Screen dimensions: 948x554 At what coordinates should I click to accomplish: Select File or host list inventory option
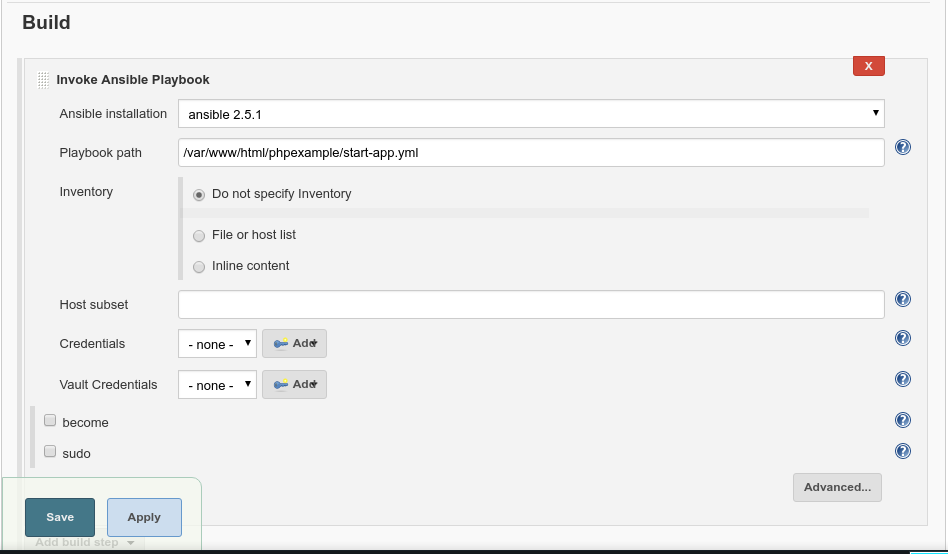click(198, 236)
